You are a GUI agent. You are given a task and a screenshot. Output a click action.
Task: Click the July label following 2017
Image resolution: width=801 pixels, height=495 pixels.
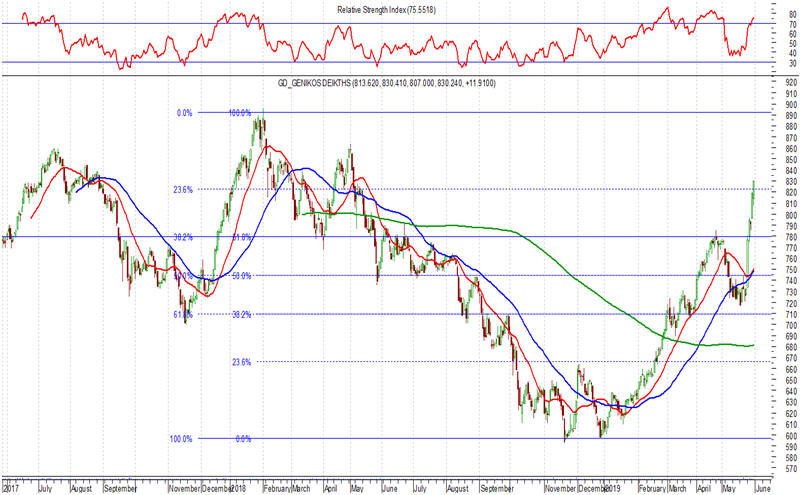(x=45, y=489)
